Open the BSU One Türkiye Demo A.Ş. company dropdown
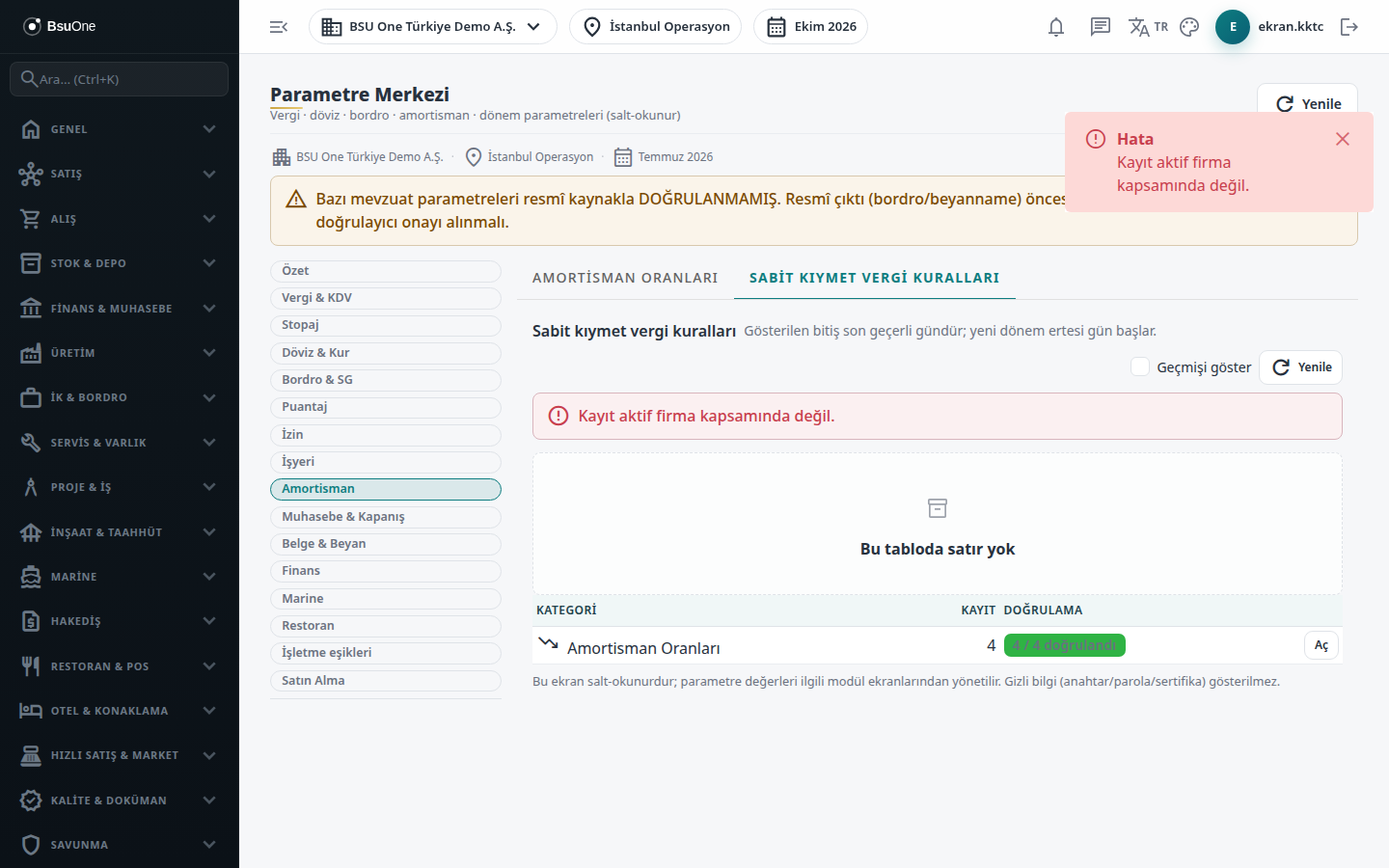1389x868 pixels. tap(433, 27)
